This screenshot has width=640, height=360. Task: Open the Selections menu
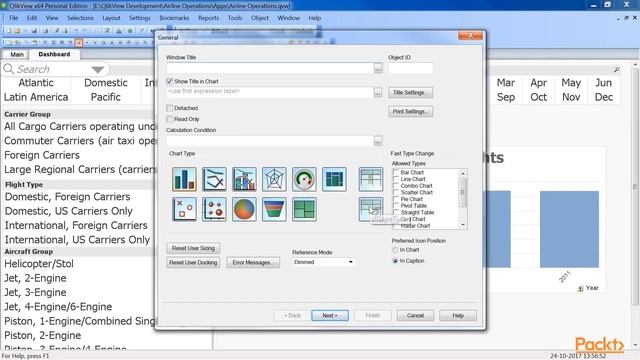[x=80, y=18]
